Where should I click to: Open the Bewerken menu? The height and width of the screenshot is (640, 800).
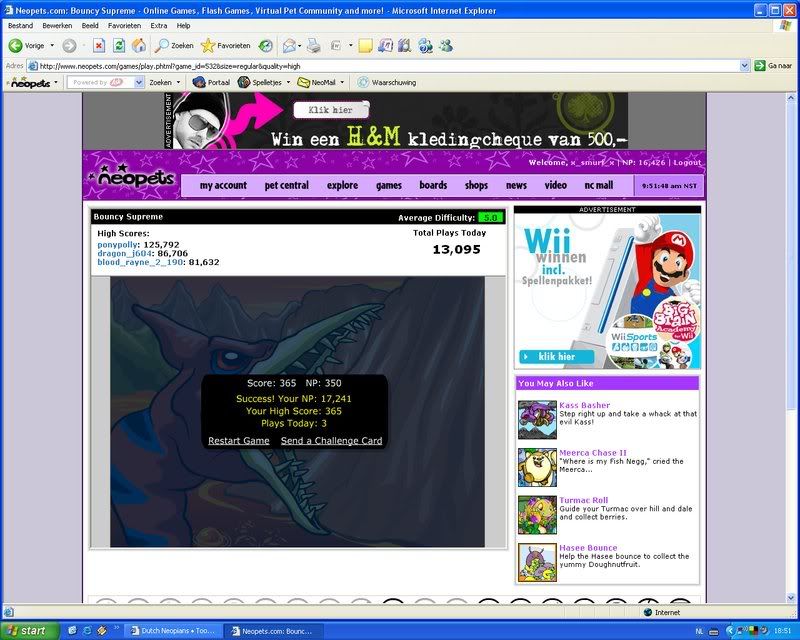tap(57, 26)
